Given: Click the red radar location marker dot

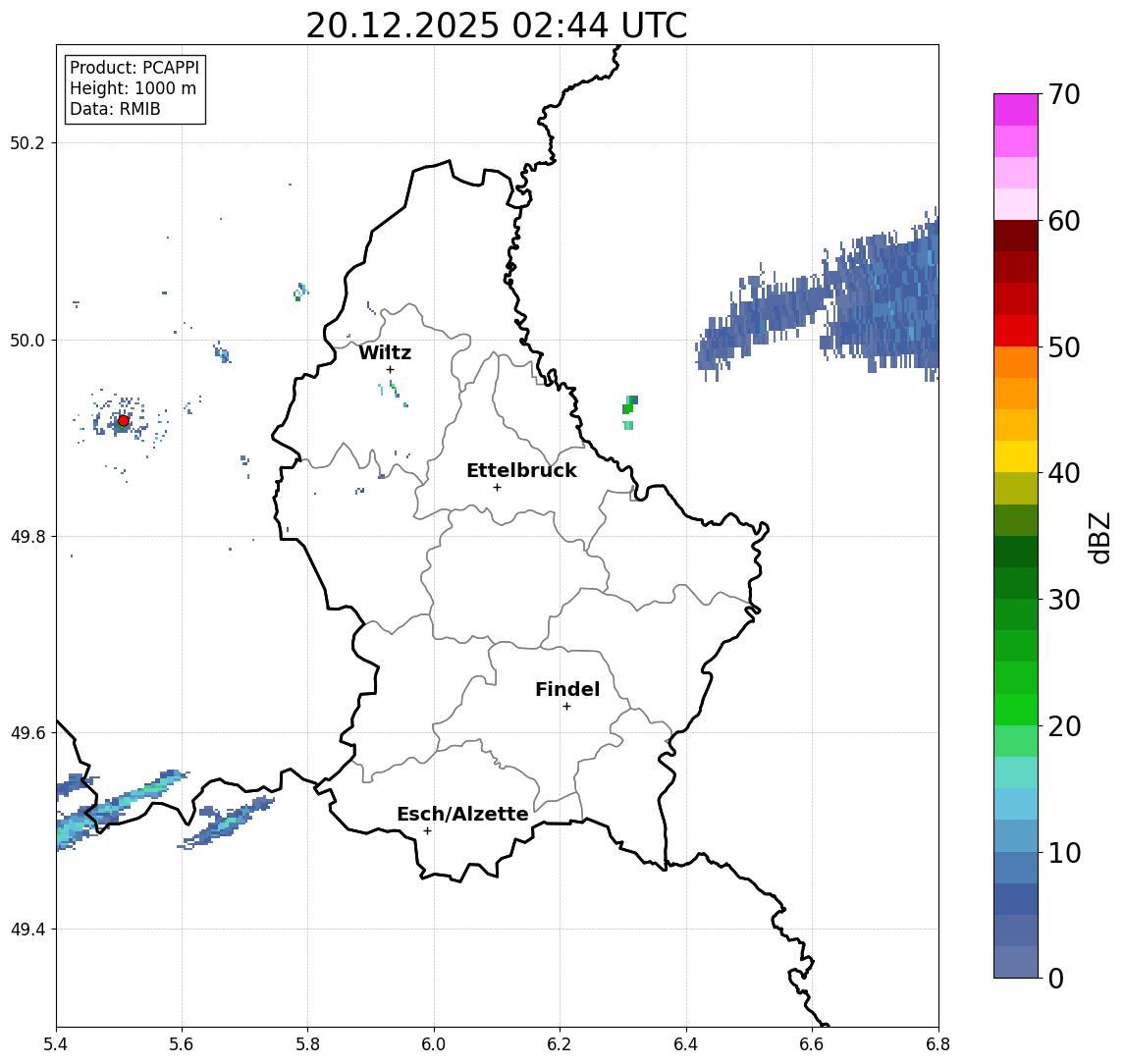Looking at the screenshot, I should [x=124, y=421].
